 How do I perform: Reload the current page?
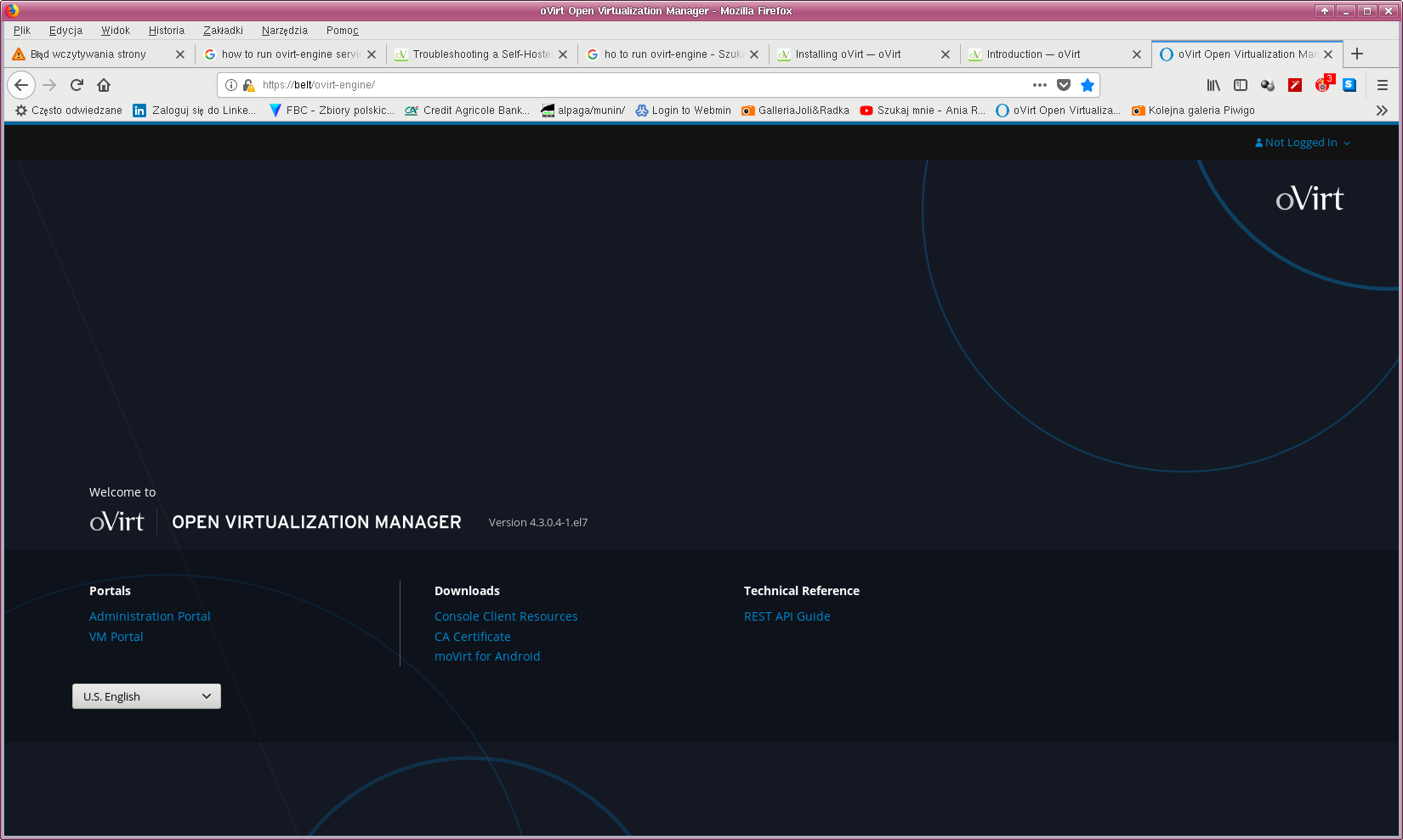(x=77, y=85)
